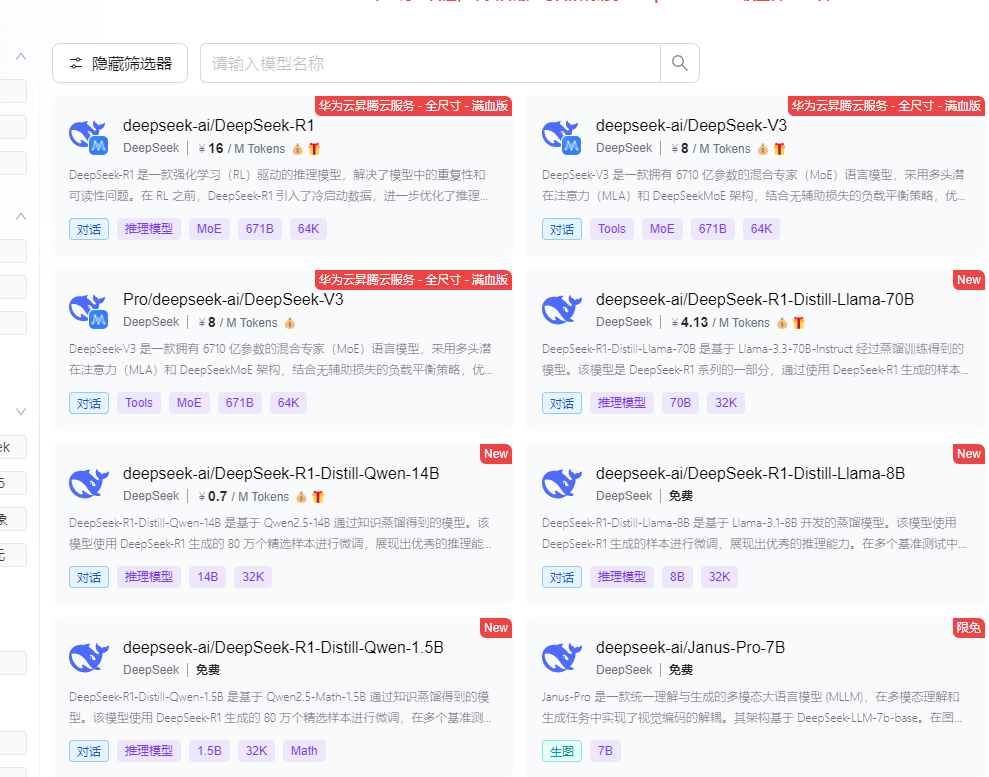Click the New badge on Distill-Llama-70B card
The width and height of the screenshot is (989, 777).
(969, 280)
